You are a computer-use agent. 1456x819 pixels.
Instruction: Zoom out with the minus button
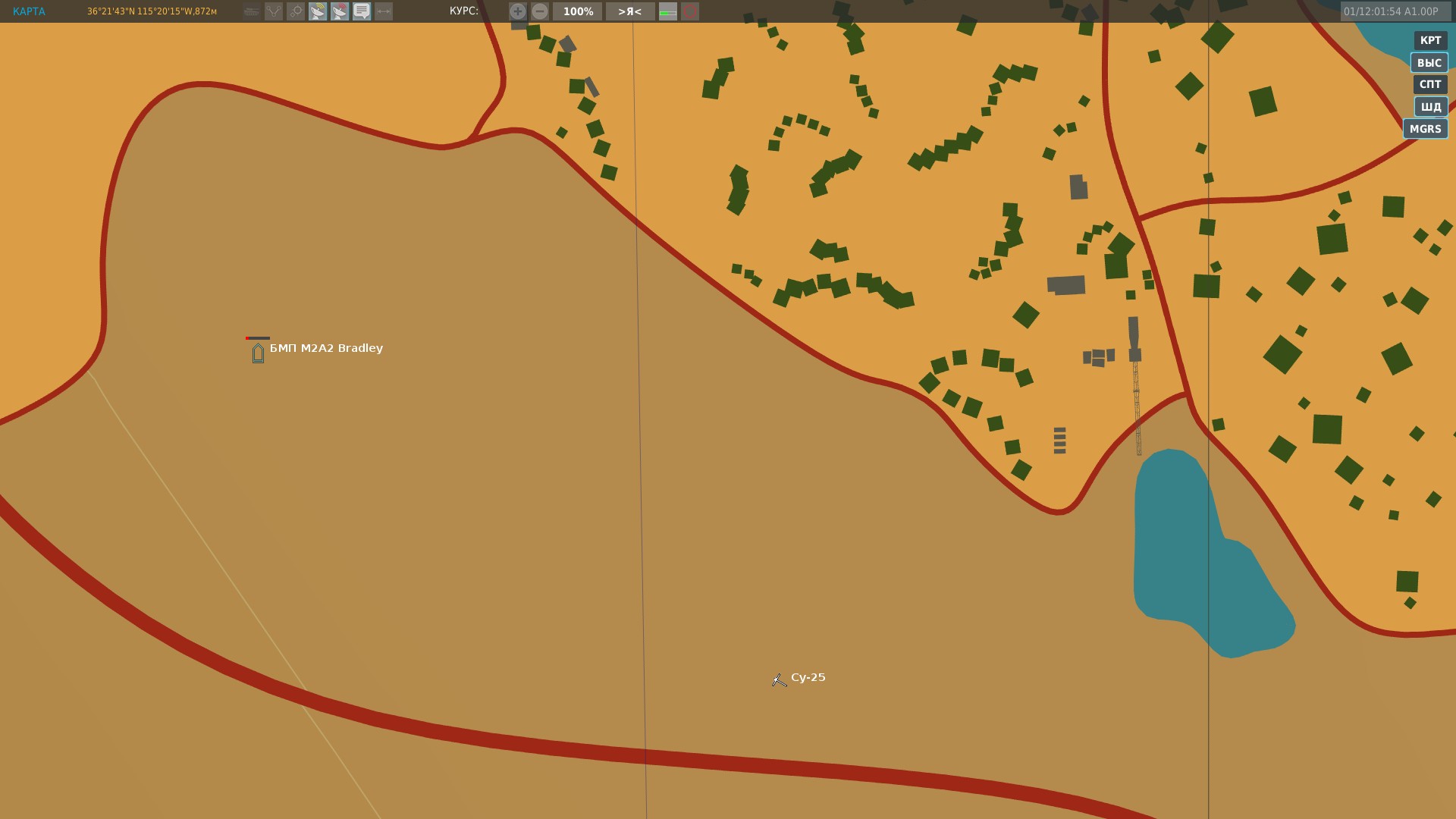(539, 11)
